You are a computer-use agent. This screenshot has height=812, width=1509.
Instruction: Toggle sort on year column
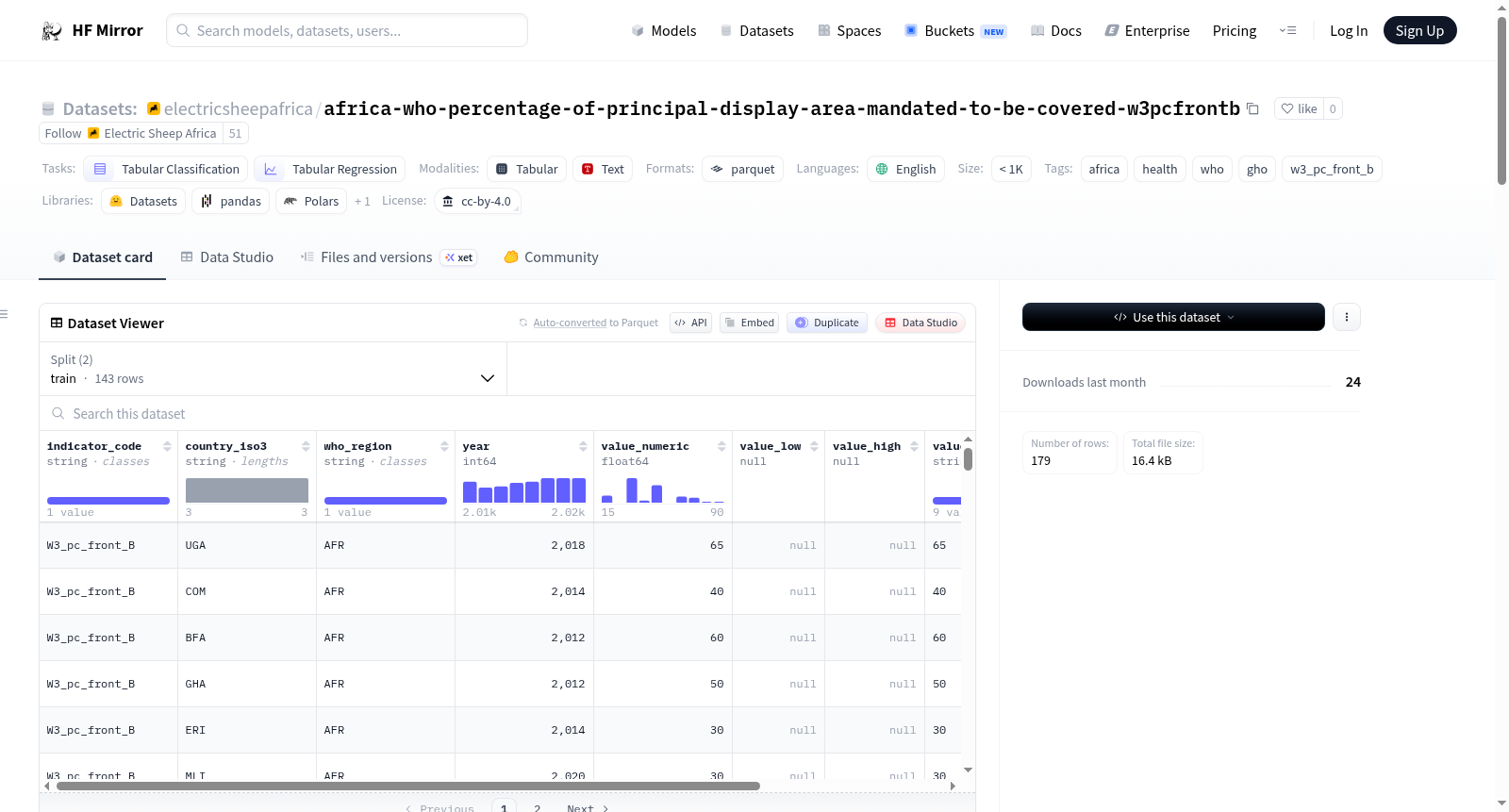tap(583, 446)
